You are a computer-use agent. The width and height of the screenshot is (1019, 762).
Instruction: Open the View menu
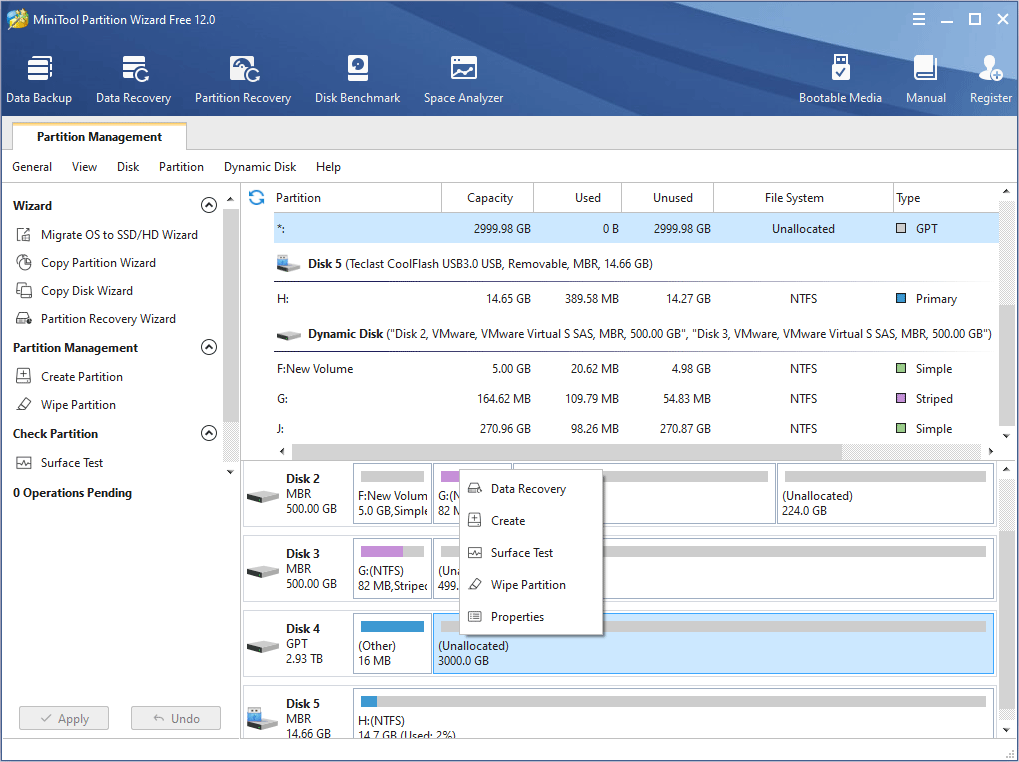click(84, 167)
